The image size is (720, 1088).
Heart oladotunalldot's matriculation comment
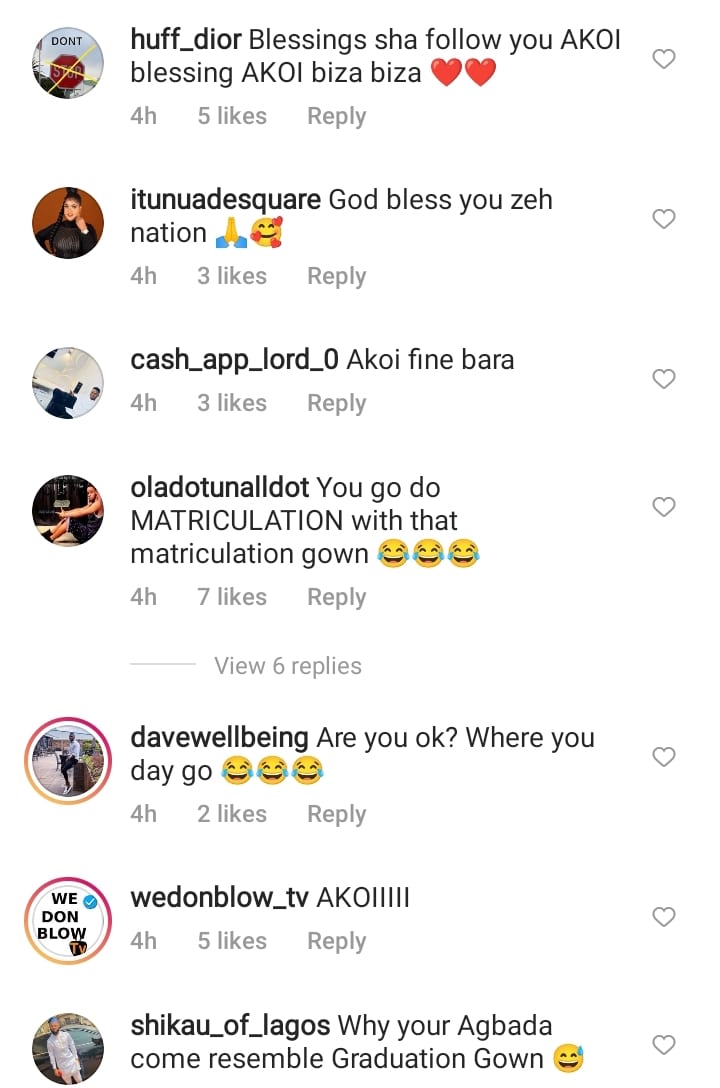664,507
